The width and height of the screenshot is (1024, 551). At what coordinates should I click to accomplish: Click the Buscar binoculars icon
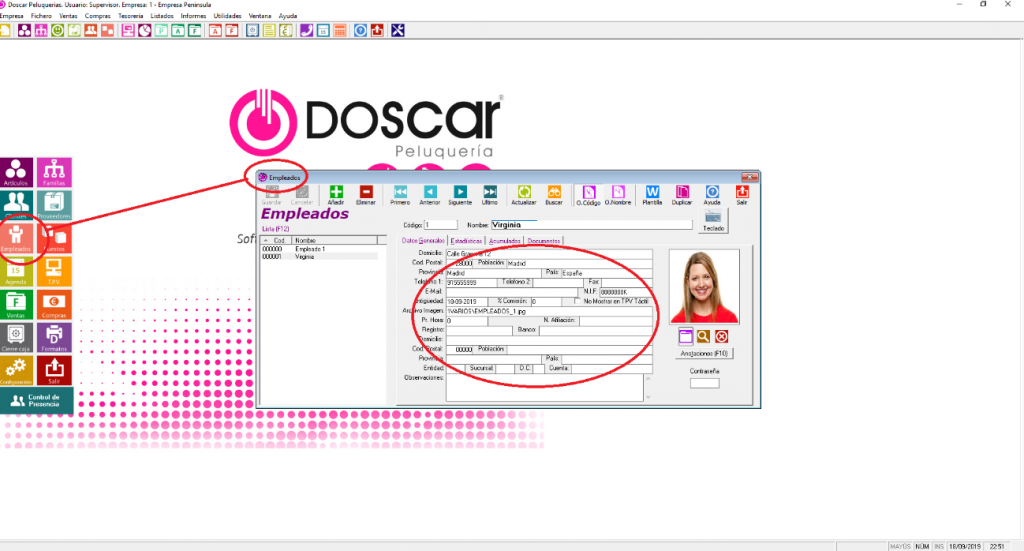coord(554,195)
